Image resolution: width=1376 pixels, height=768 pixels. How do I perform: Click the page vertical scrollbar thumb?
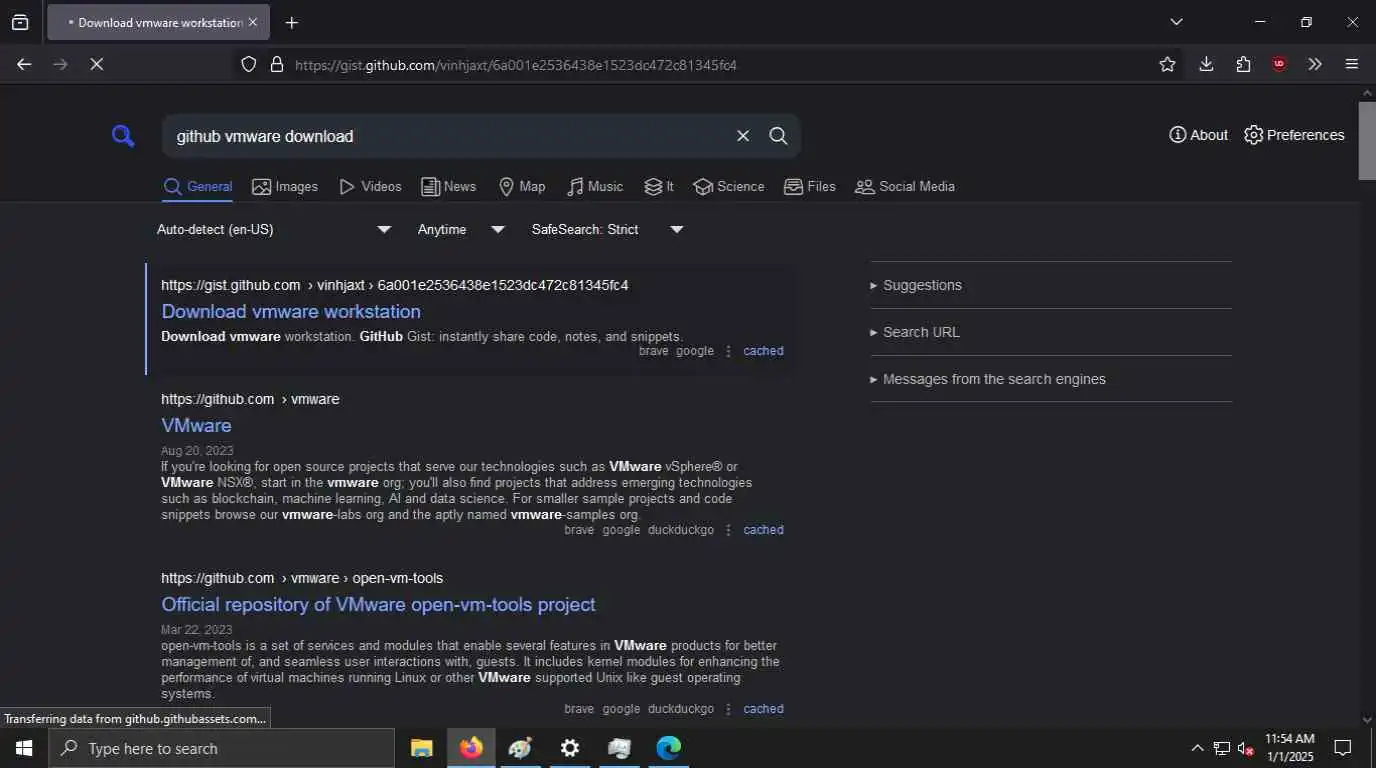[1367, 140]
